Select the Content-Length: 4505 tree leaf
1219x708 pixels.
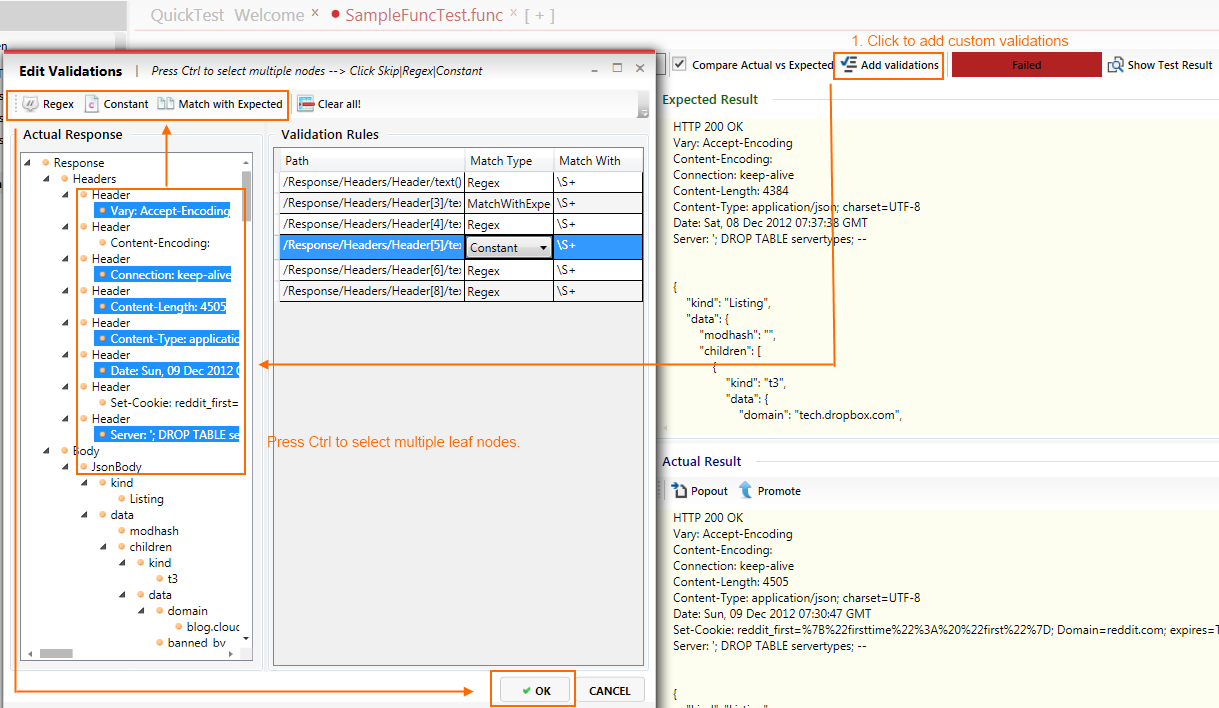[x=167, y=307]
